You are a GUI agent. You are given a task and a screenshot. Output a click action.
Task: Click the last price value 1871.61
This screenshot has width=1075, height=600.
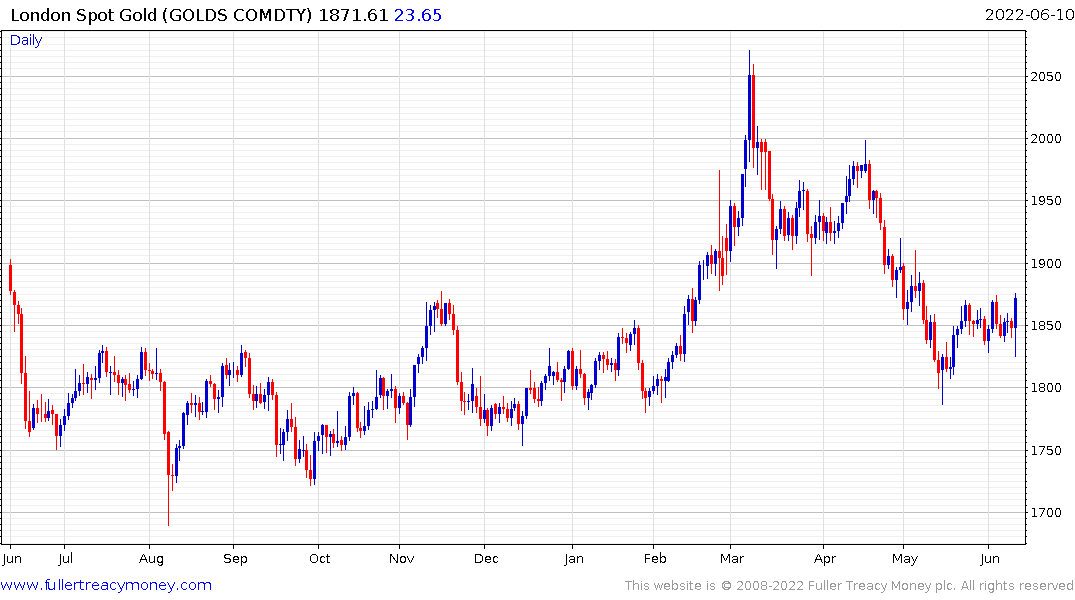(x=353, y=15)
